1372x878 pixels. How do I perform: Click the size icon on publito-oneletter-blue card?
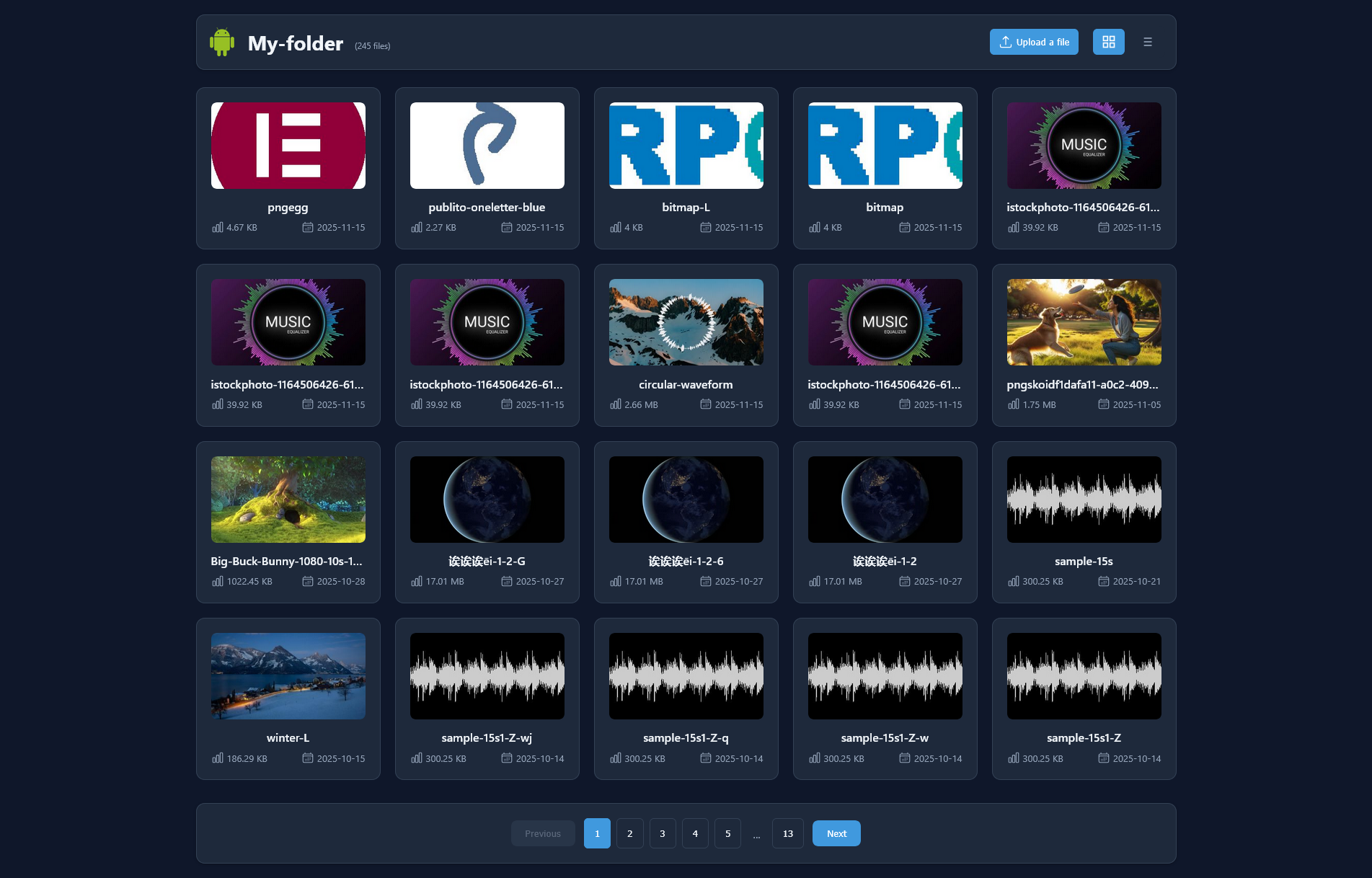coord(417,228)
